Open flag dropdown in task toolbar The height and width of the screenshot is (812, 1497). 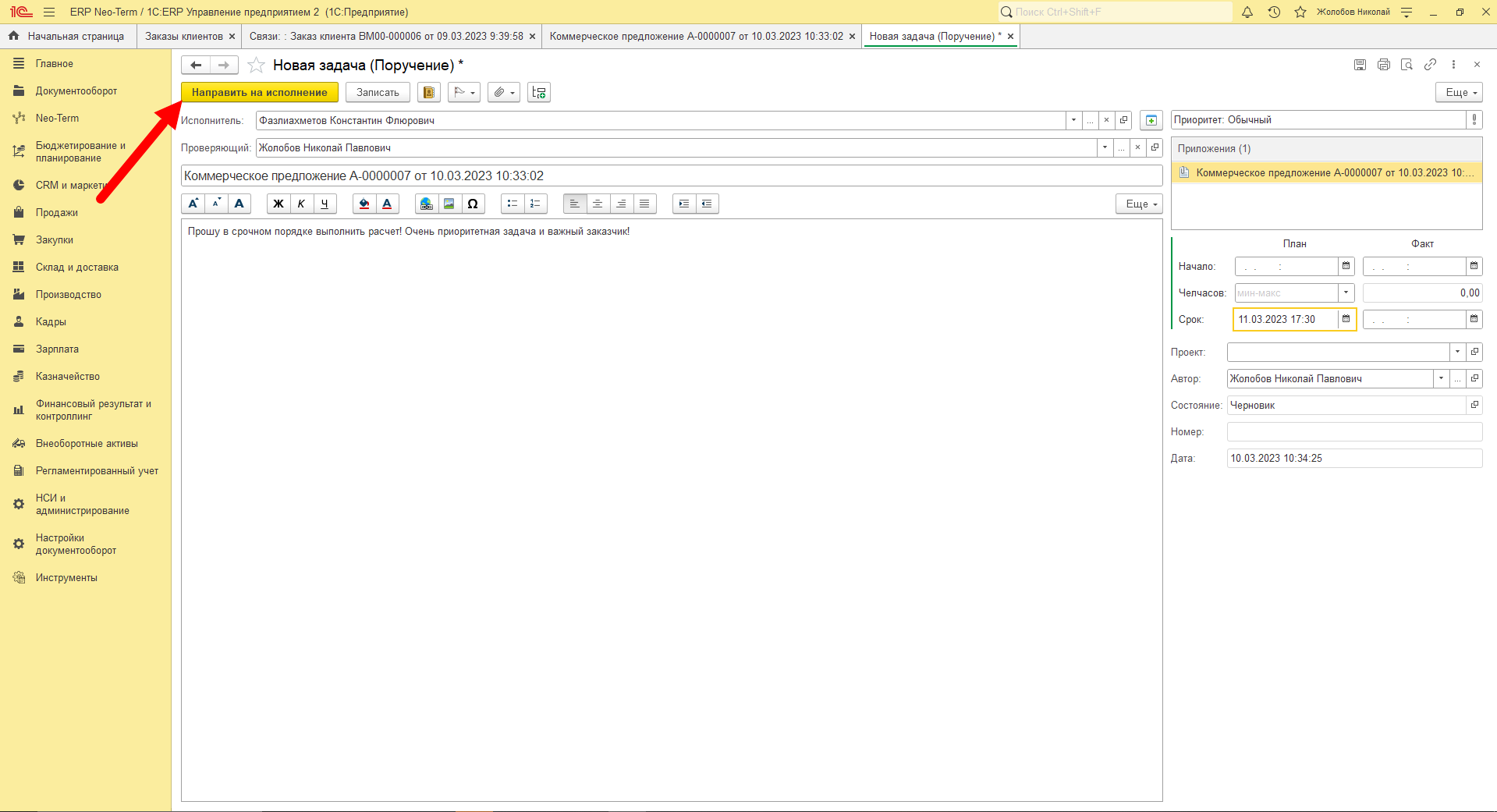click(464, 92)
